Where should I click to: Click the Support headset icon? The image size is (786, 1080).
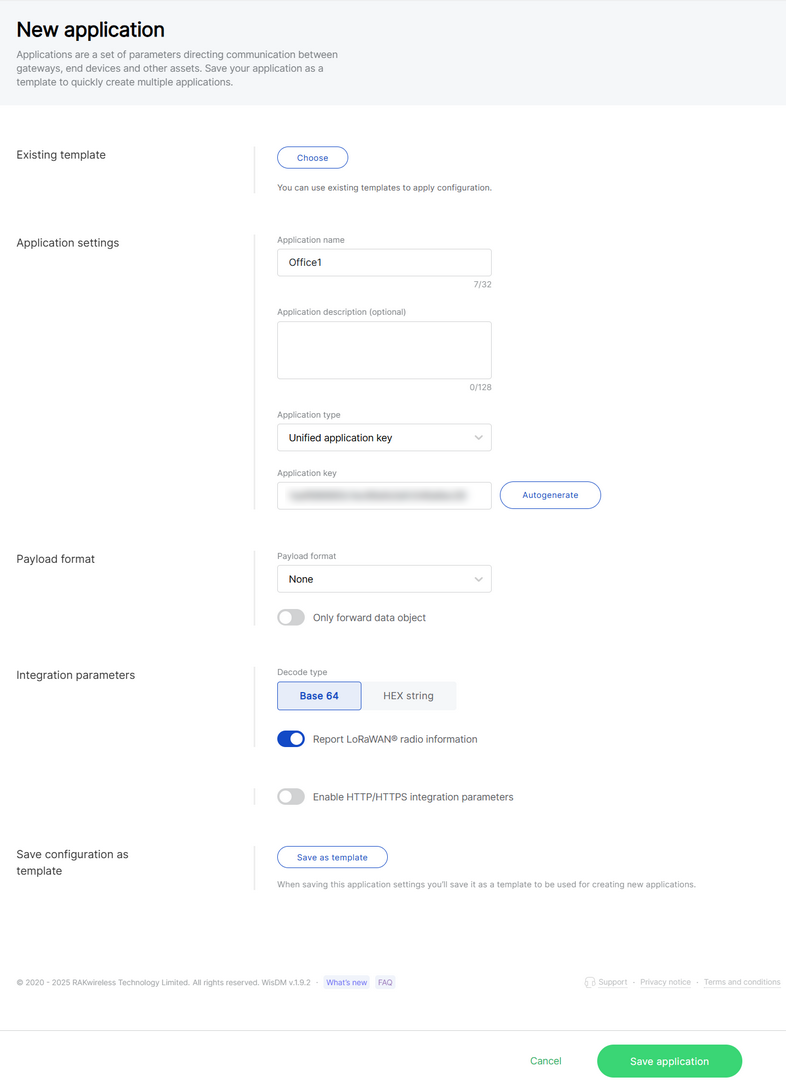pos(591,982)
